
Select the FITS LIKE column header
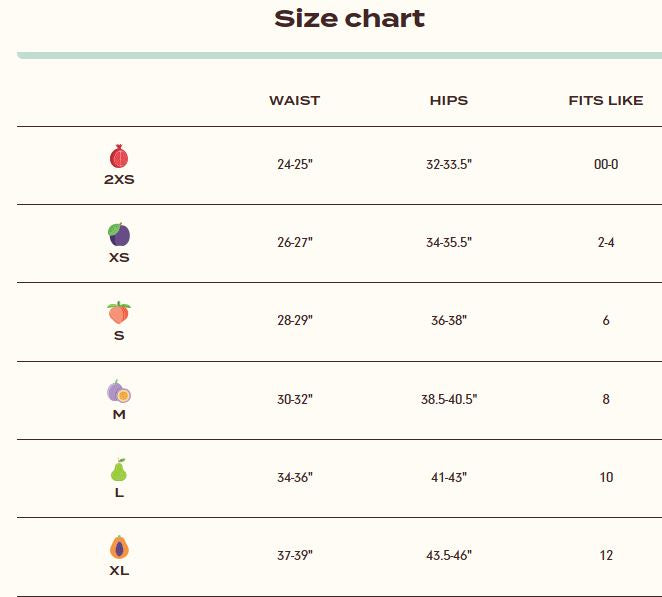click(606, 101)
